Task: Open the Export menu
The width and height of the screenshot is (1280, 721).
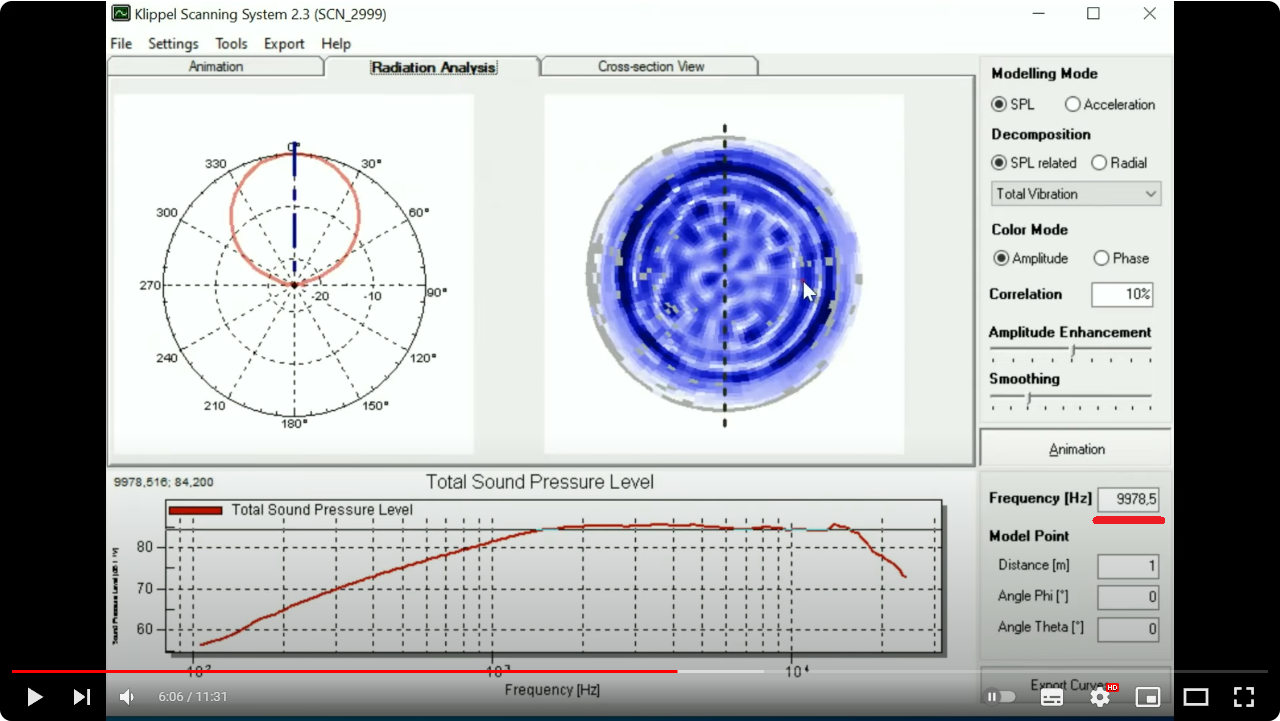Action: pyautogui.click(x=284, y=44)
